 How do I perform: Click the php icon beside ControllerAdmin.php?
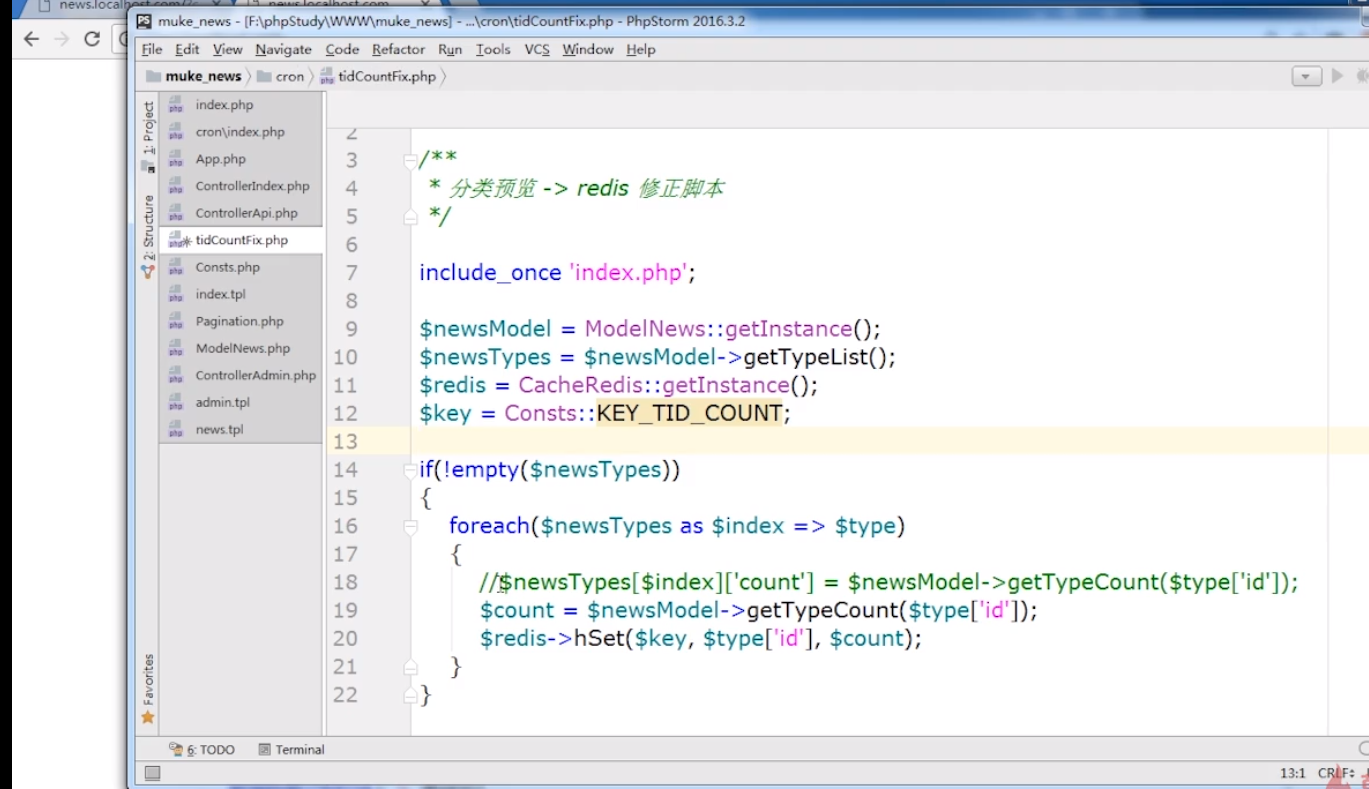pos(176,375)
